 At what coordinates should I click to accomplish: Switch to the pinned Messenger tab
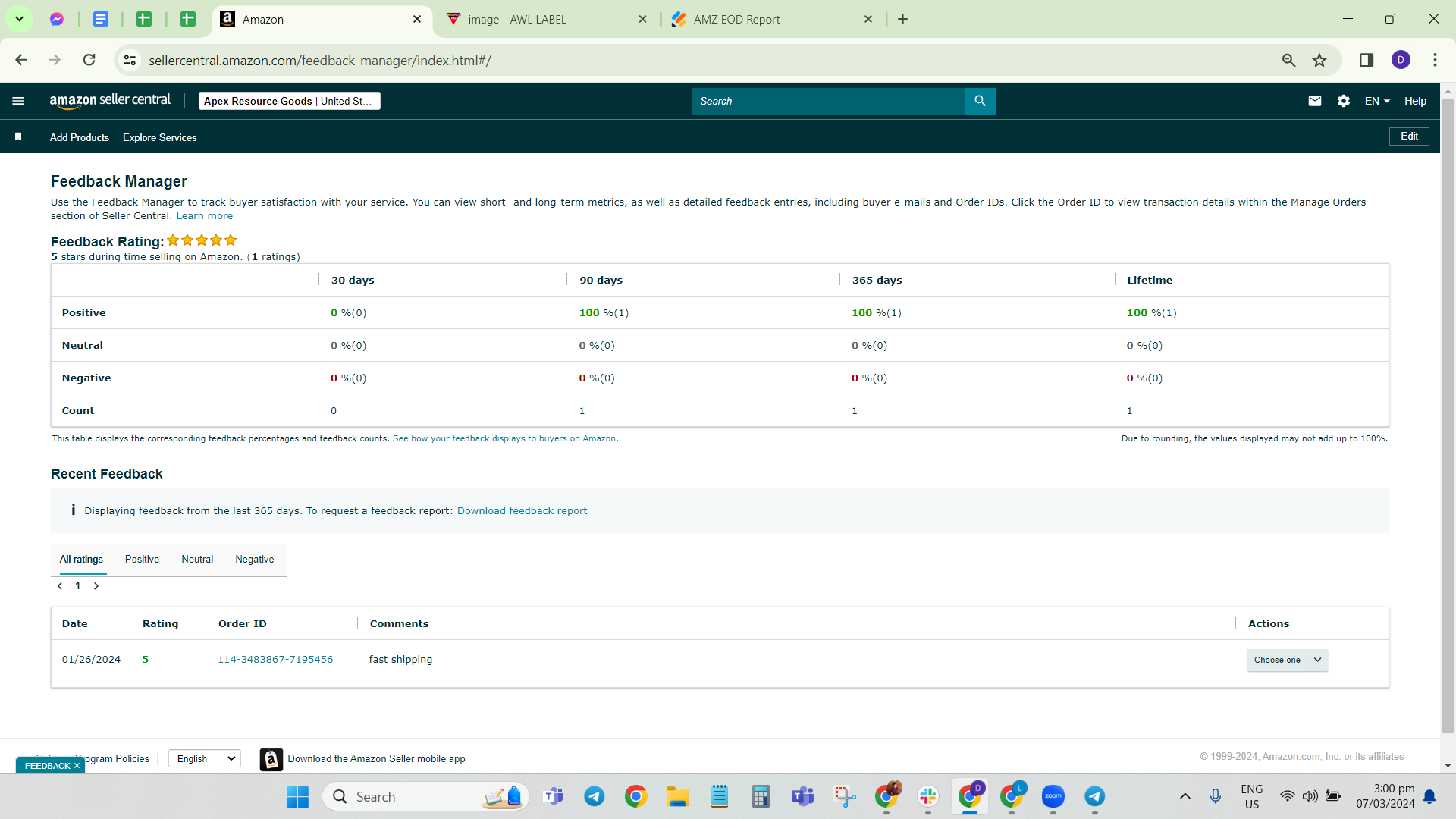(x=57, y=19)
